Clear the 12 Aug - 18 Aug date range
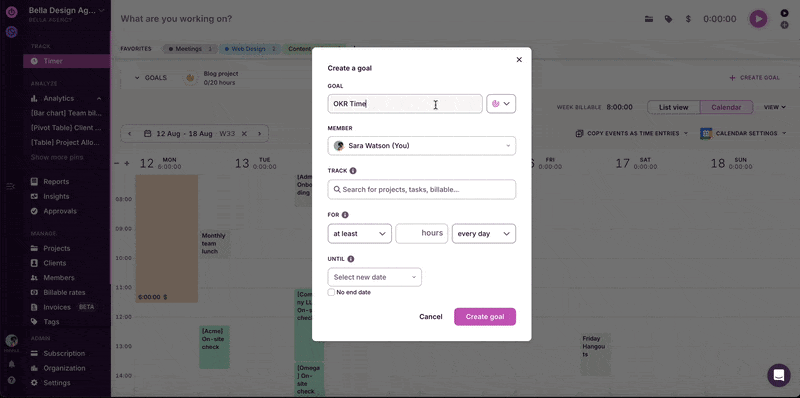 pos(244,134)
